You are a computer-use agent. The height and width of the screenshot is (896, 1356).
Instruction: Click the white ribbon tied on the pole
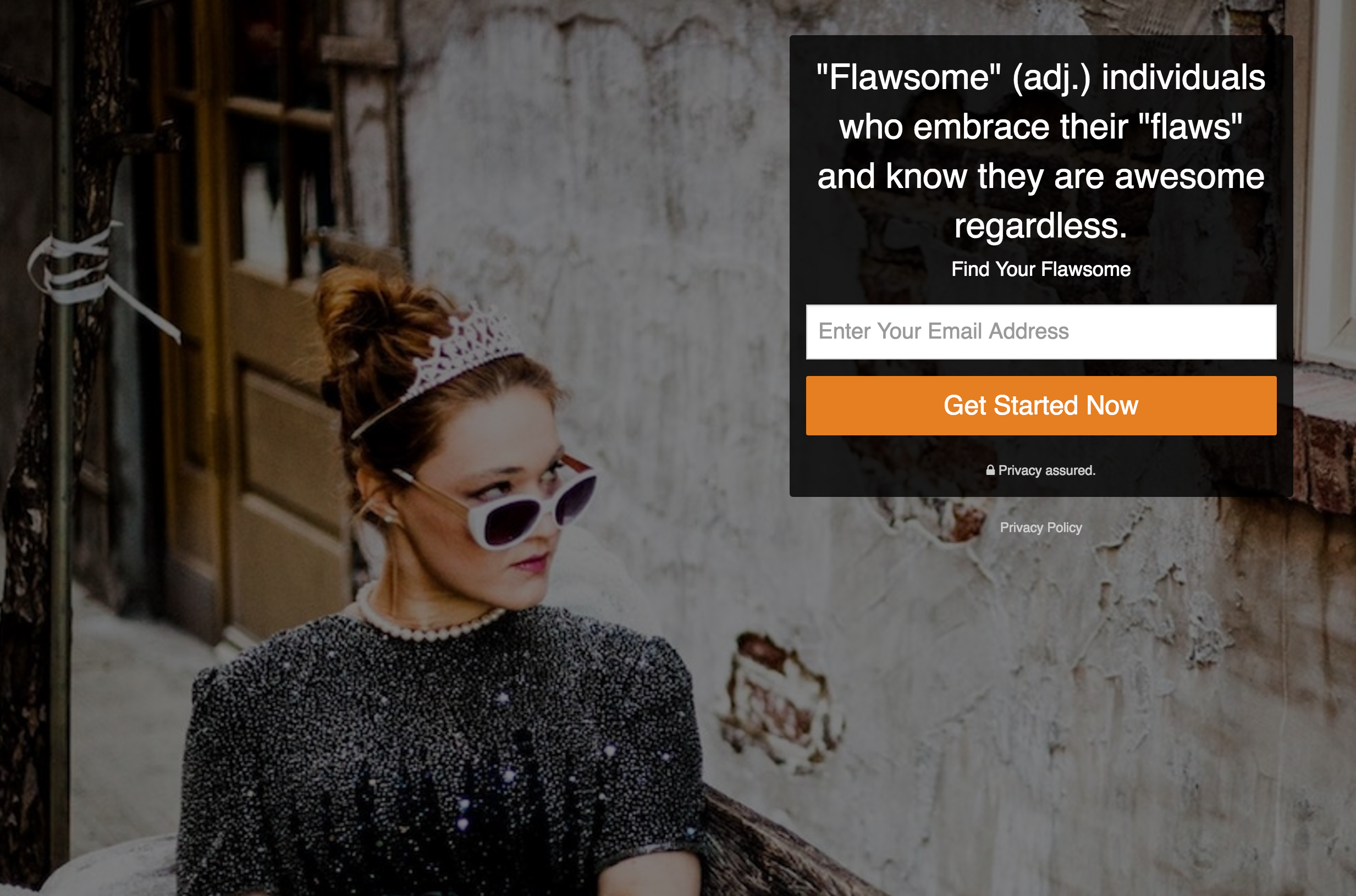coord(86,269)
